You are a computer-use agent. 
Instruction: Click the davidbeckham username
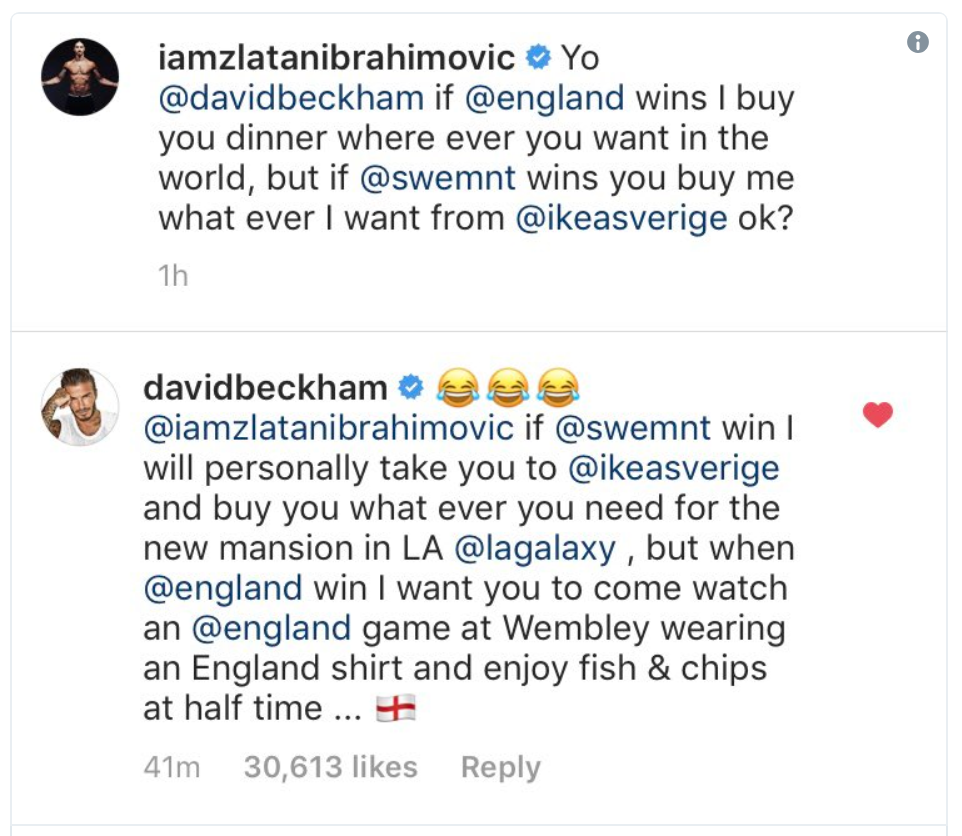(x=265, y=386)
